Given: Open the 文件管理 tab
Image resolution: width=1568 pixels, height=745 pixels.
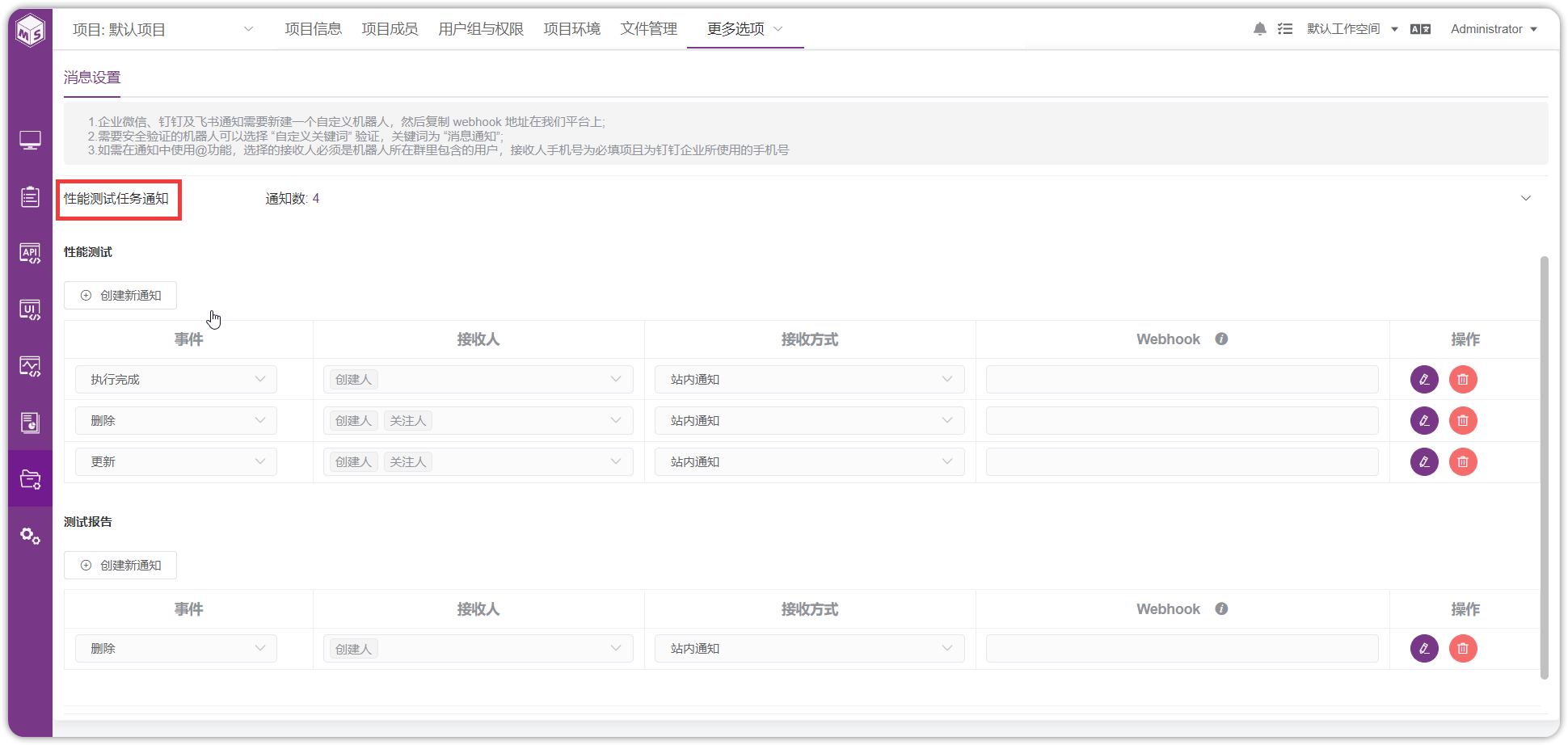Looking at the screenshot, I should pos(649,29).
